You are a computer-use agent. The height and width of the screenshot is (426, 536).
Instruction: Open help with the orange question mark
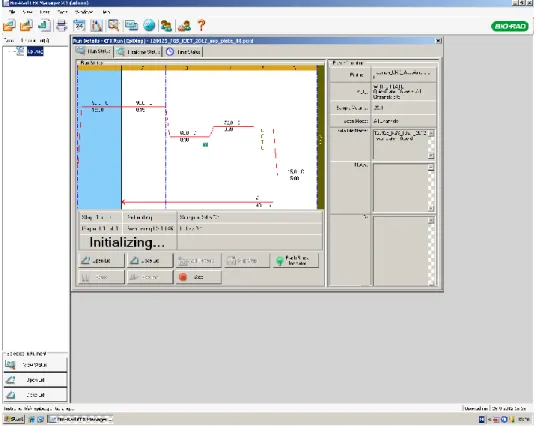201,25
